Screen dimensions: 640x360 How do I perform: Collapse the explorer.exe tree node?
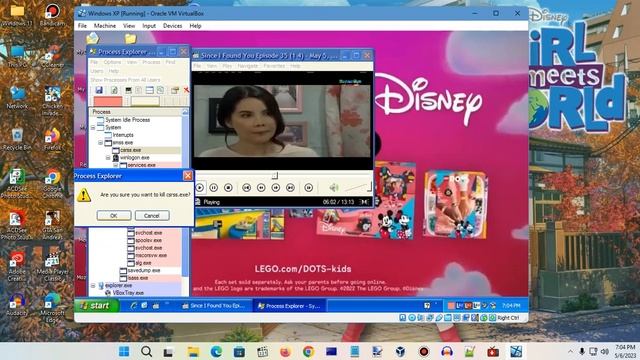[93, 286]
